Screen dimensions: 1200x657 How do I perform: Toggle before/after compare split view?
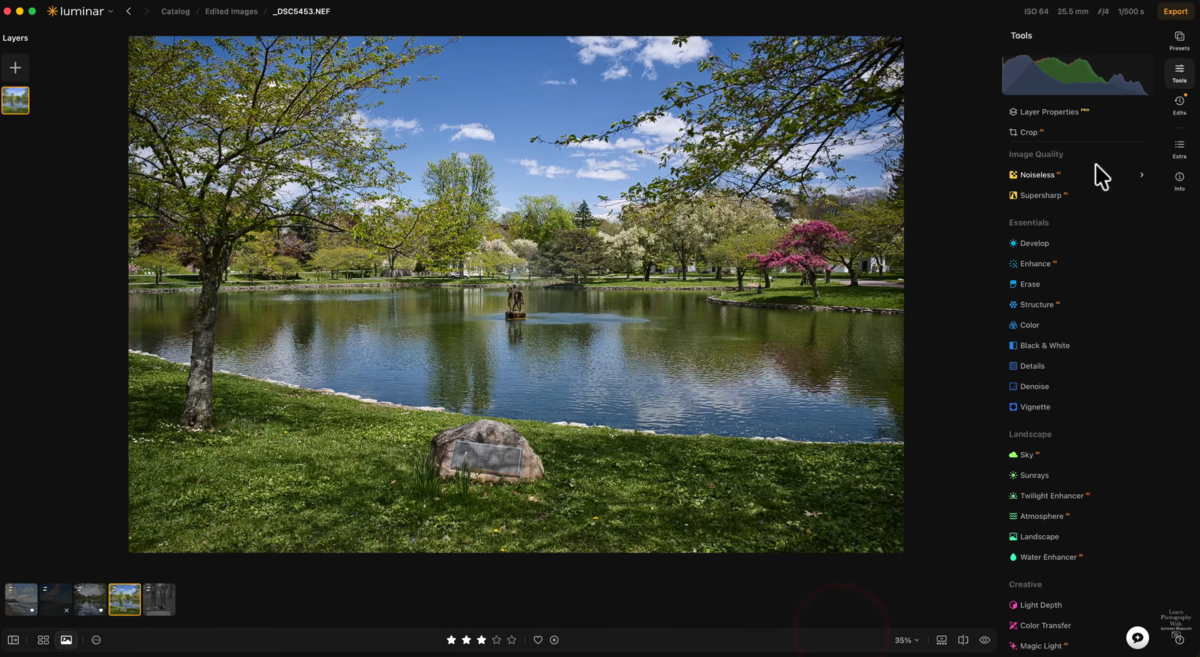(x=963, y=640)
